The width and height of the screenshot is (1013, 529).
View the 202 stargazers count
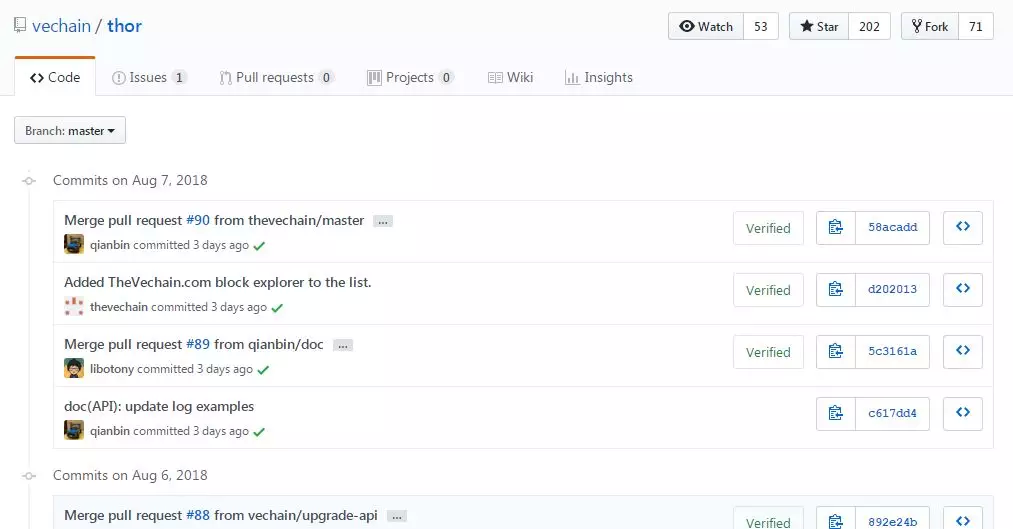click(869, 26)
